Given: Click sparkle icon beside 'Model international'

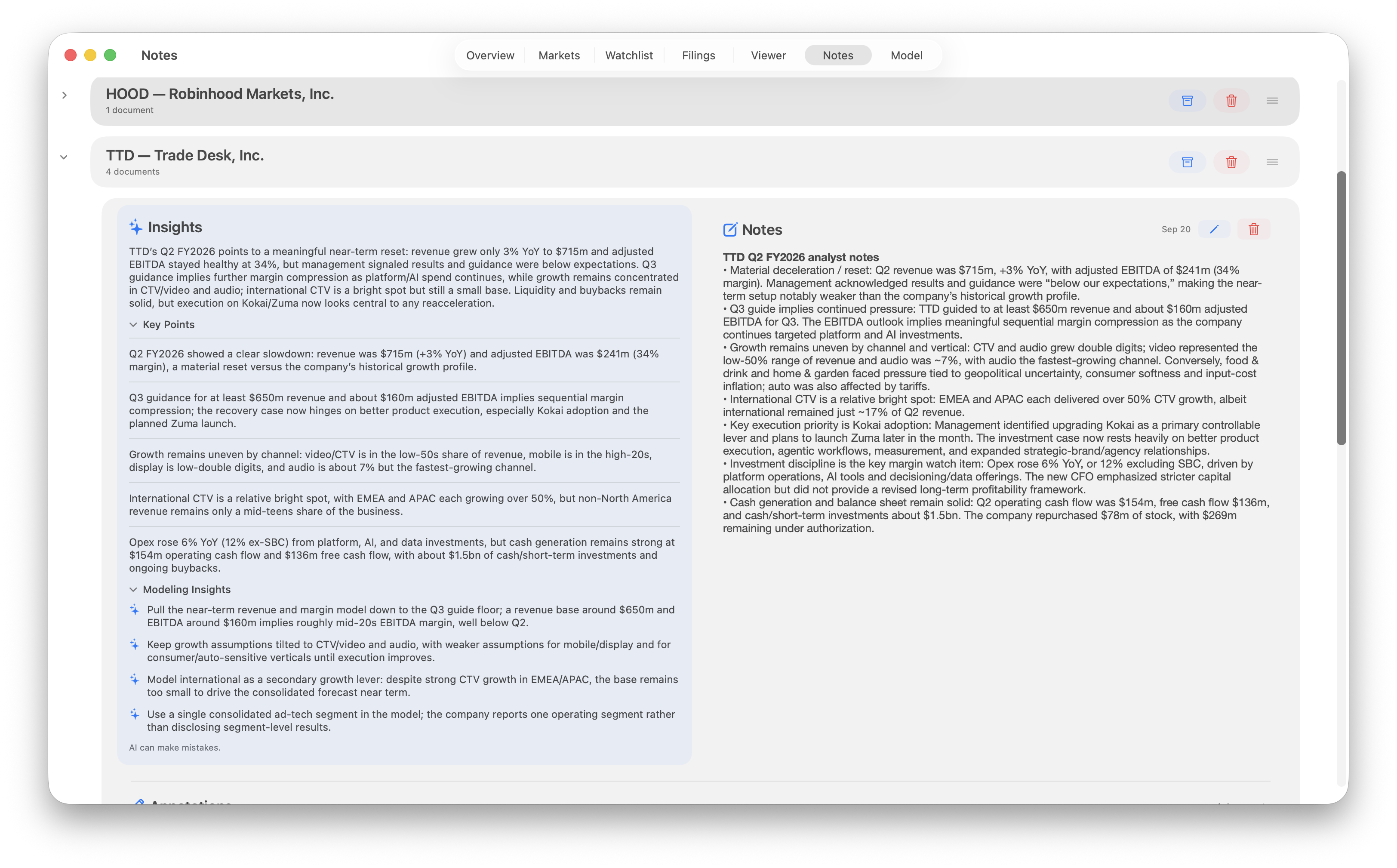Looking at the screenshot, I should click(134, 679).
